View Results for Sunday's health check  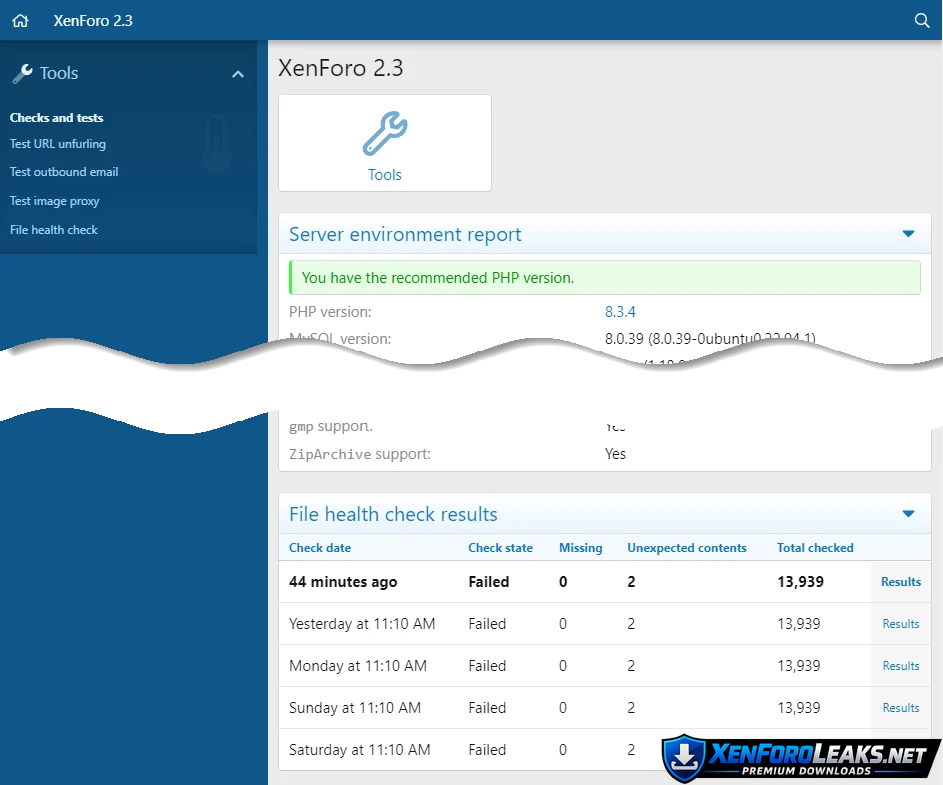coord(900,708)
